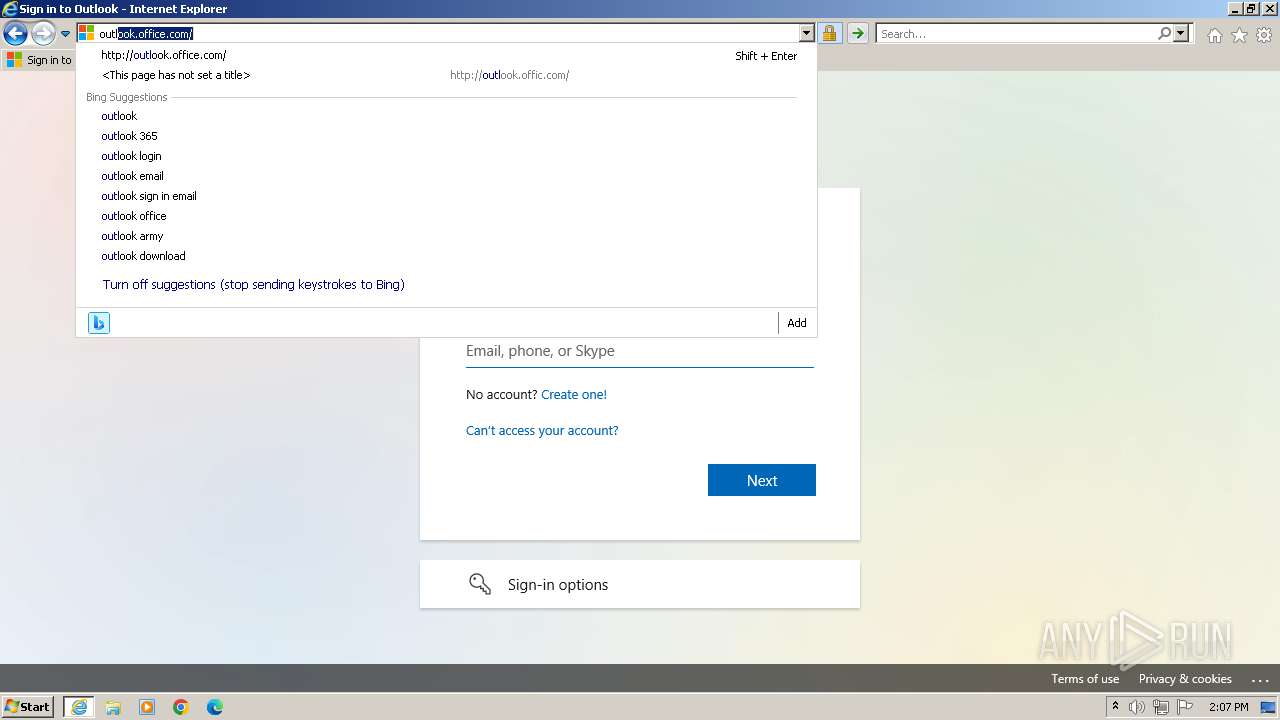Click the Internet Explorer title bar icon
The width and height of the screenshot is (1280, 720).
[x=10, y=9]
